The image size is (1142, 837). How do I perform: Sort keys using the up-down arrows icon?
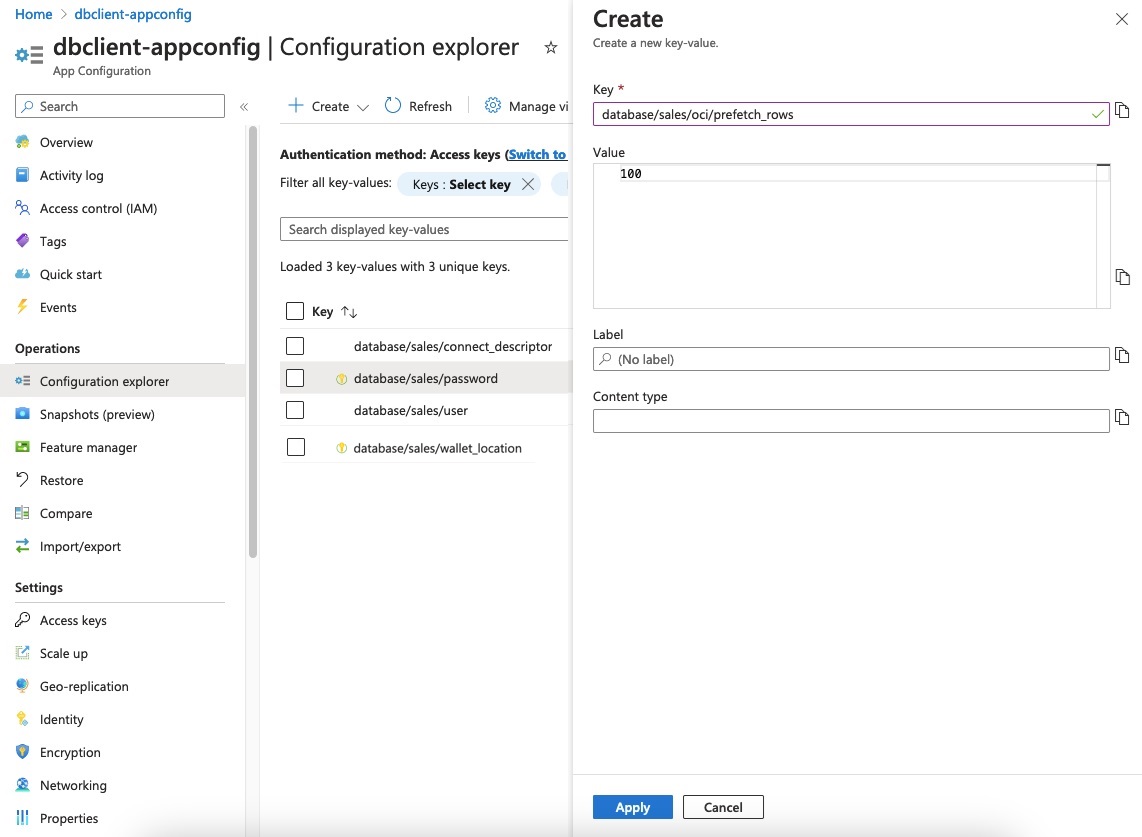click(349, 312)
